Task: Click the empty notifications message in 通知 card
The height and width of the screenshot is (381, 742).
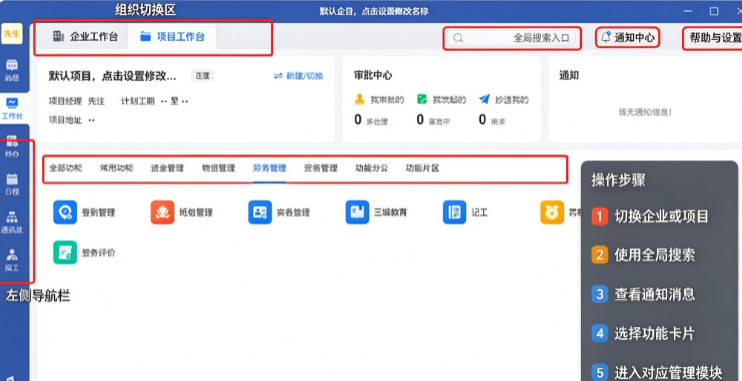Action: 645,112
